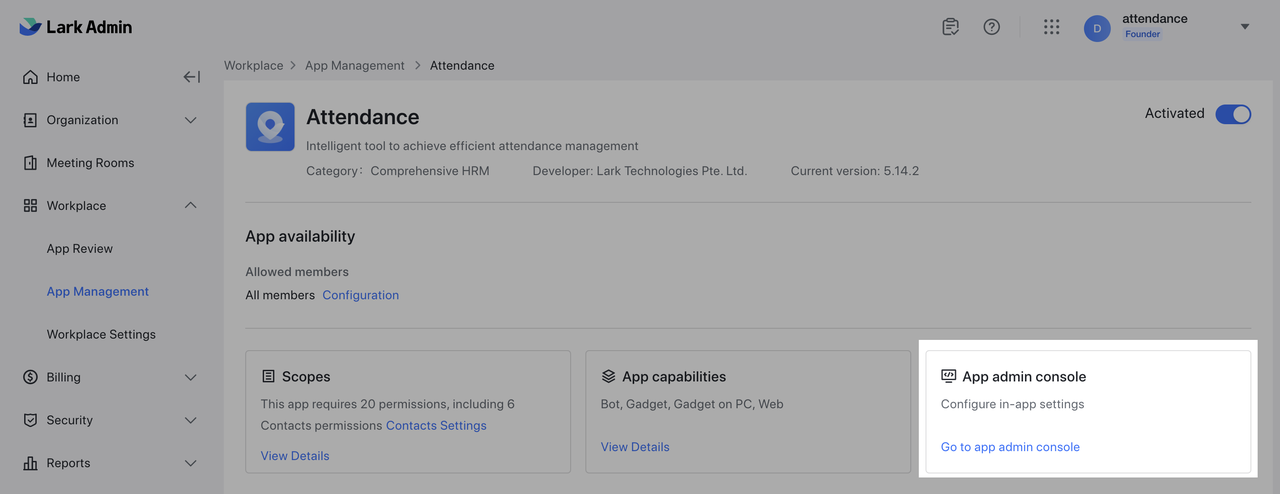Select App Review in the sidebar
Screen dimensions: 1280x494
(80, 249)
